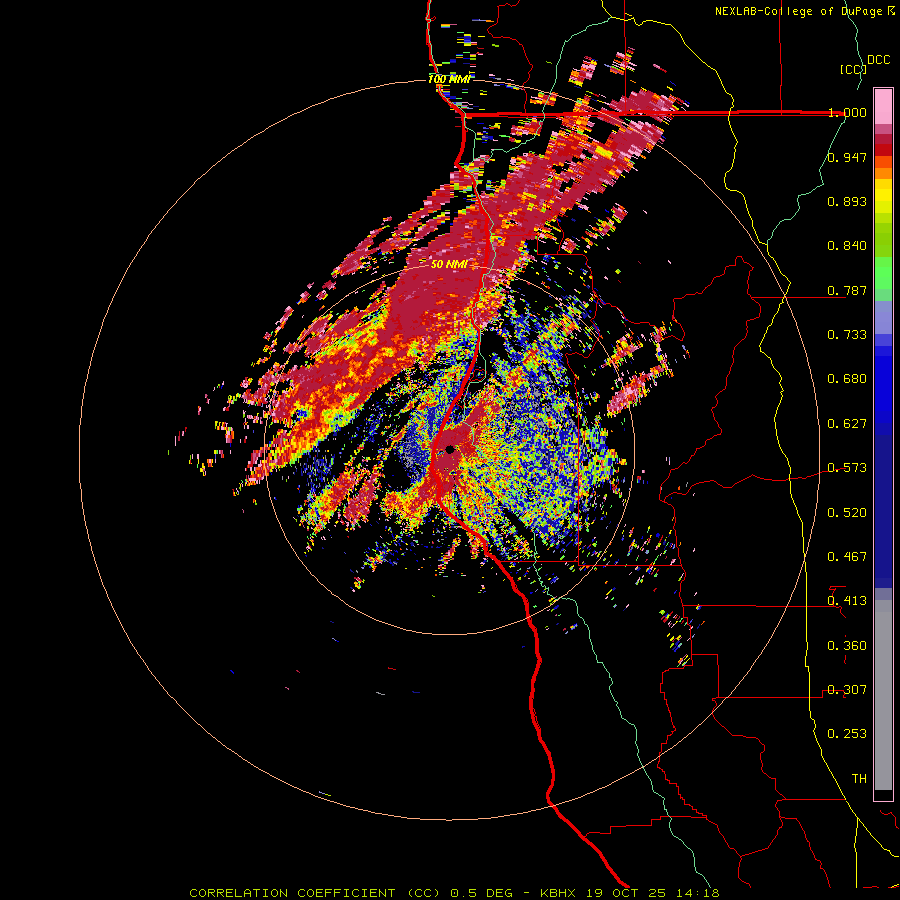Image resolution: width=900 pixels, height=900 pixels.
Task: Select the 0.253 scale value
Action: coord(847,734)
